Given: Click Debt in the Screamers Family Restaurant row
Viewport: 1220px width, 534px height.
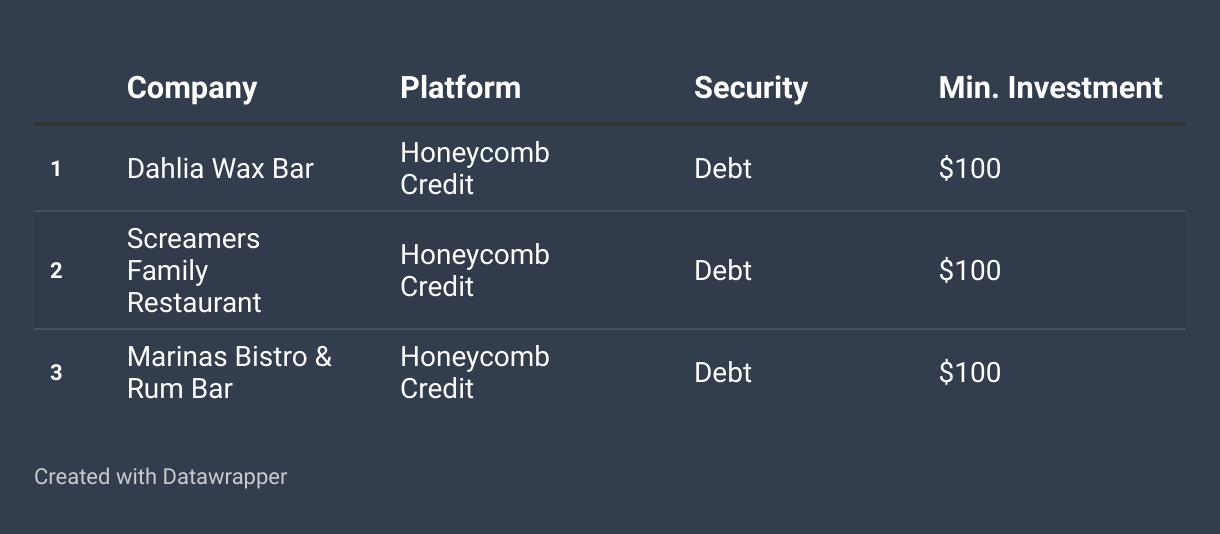Looking at the screenshot, I should point(723,271).
